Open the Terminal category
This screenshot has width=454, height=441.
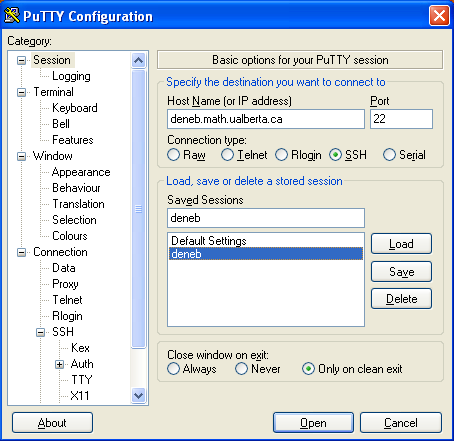click(x=53, y=92)
